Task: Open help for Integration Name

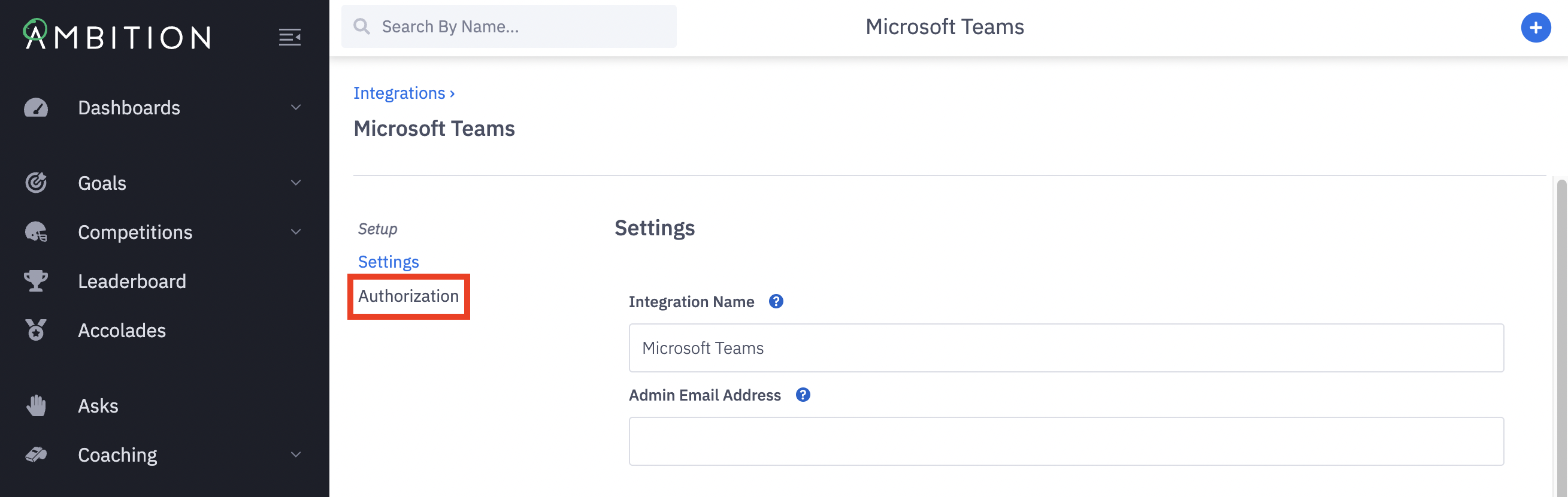Action: point(776,301)
